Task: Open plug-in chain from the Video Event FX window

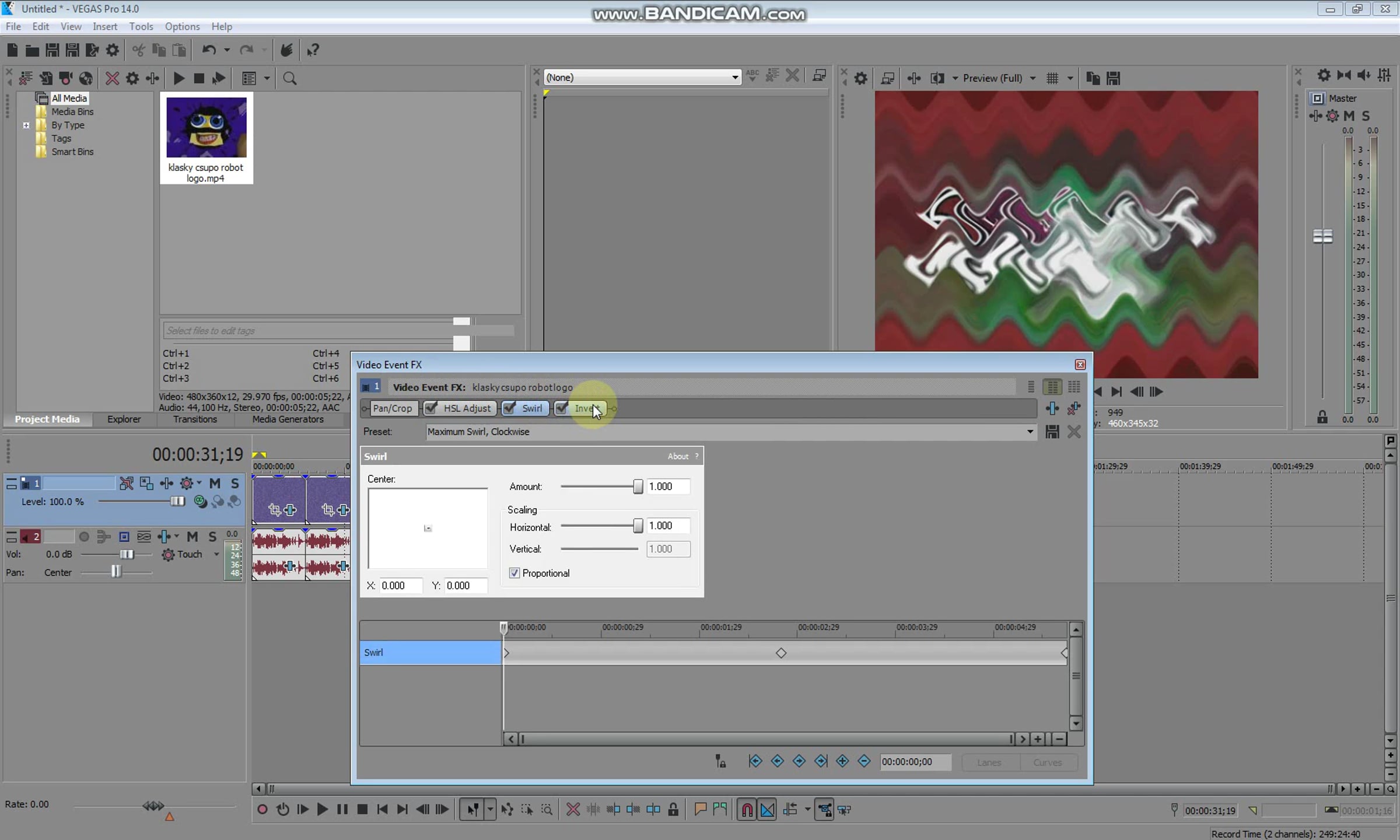Action: coord(1052,408)
